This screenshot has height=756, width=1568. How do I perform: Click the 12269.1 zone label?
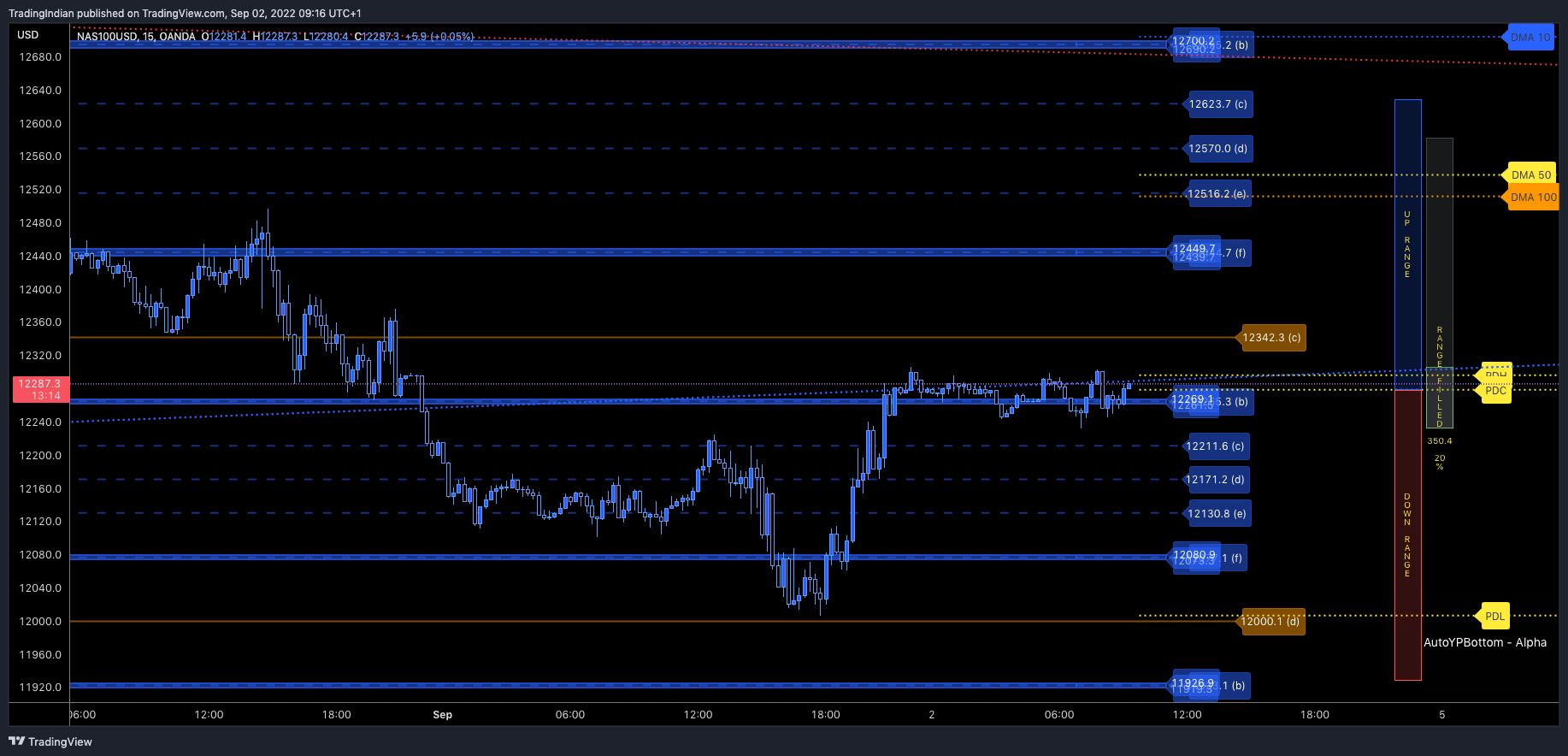[1193, 399]
